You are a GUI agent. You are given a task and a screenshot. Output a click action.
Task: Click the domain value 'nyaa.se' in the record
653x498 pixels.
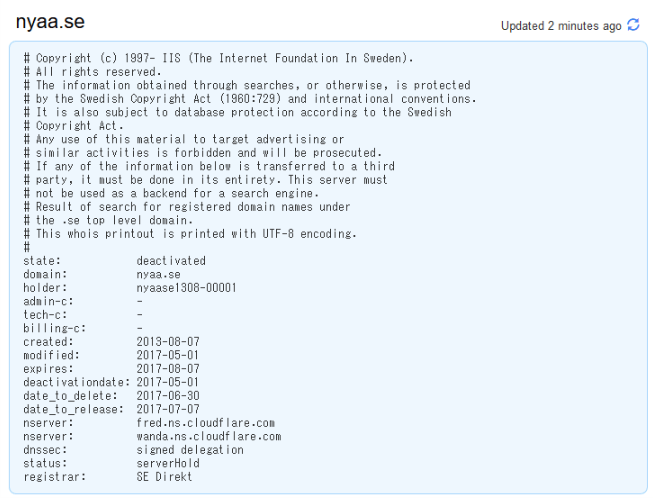point(157,273)
